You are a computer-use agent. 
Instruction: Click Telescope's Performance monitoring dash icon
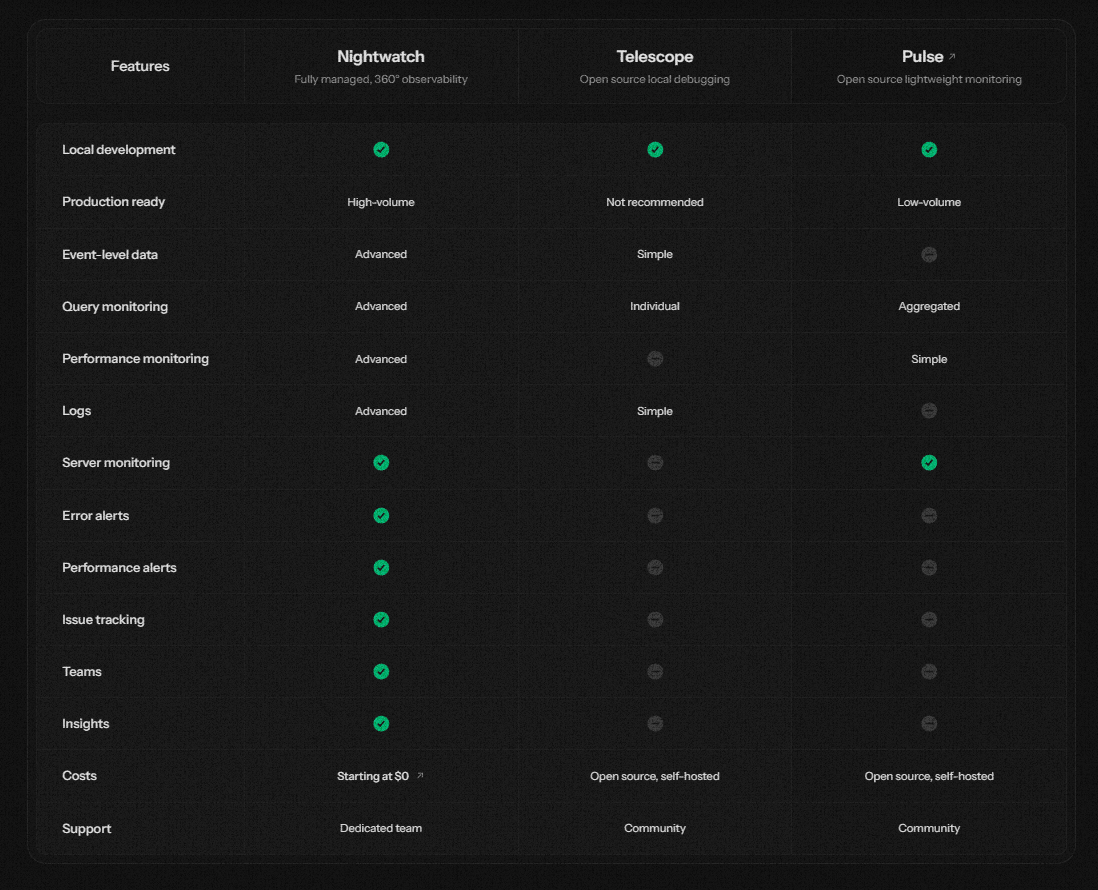(655, 359)
